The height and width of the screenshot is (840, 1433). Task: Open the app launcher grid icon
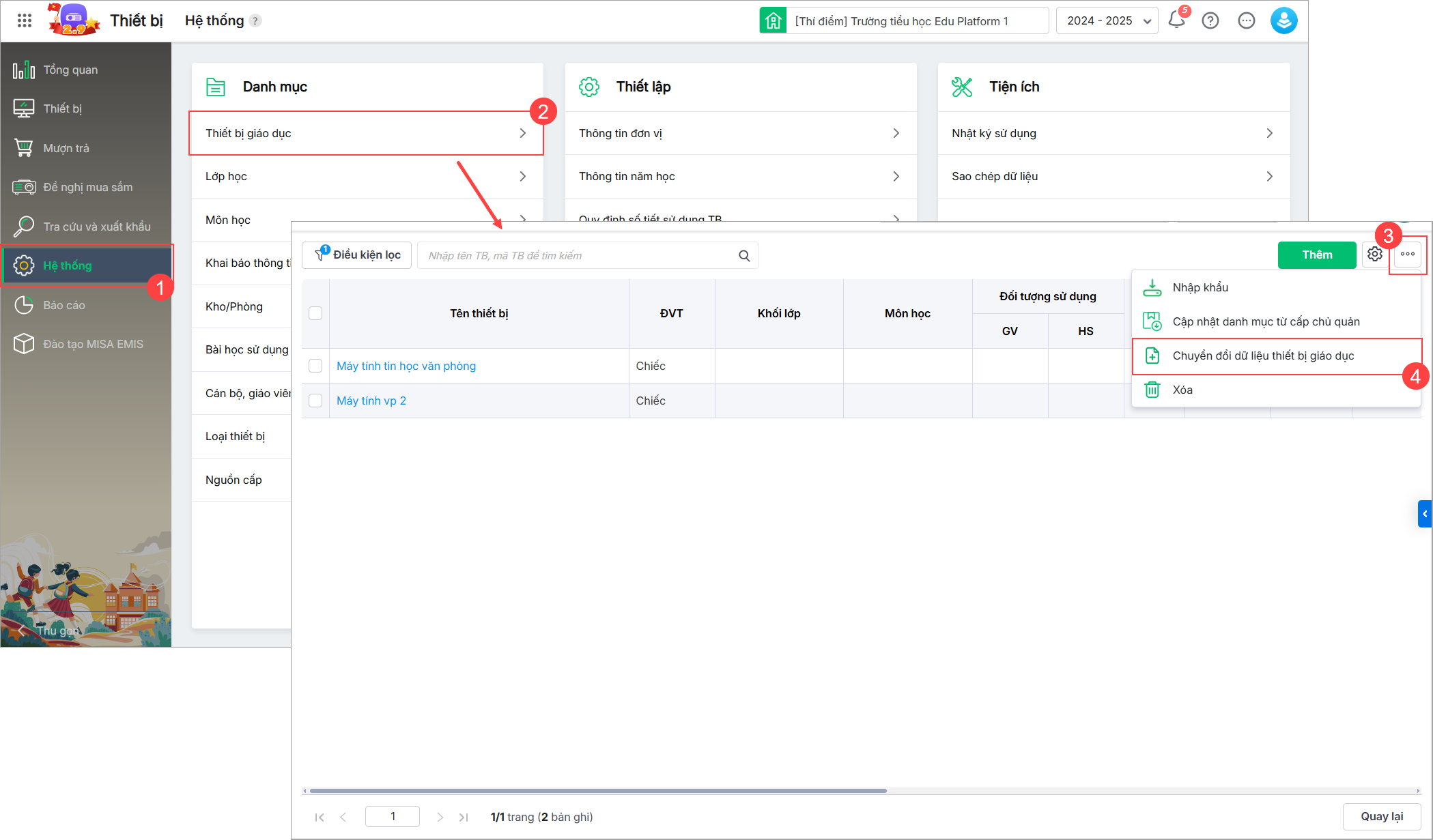25,20
